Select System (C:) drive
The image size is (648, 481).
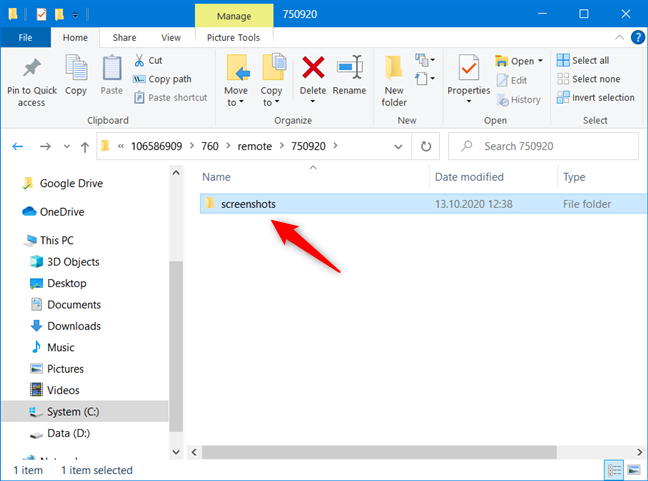[x=85, y=412]
